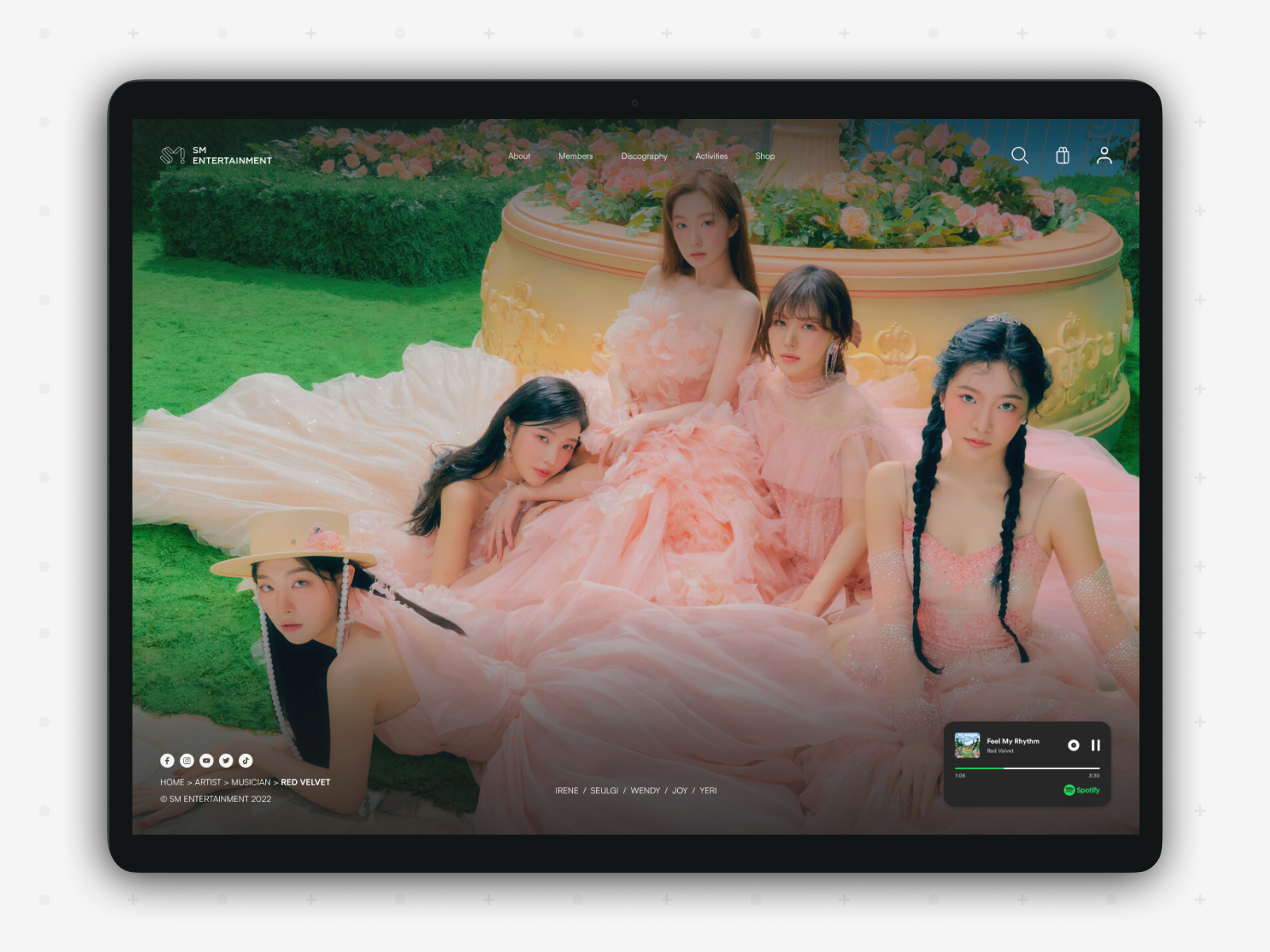This screenshot has width=1270, height=952.
Task: Open the TikTok social icon
Action: click(247, 760)
